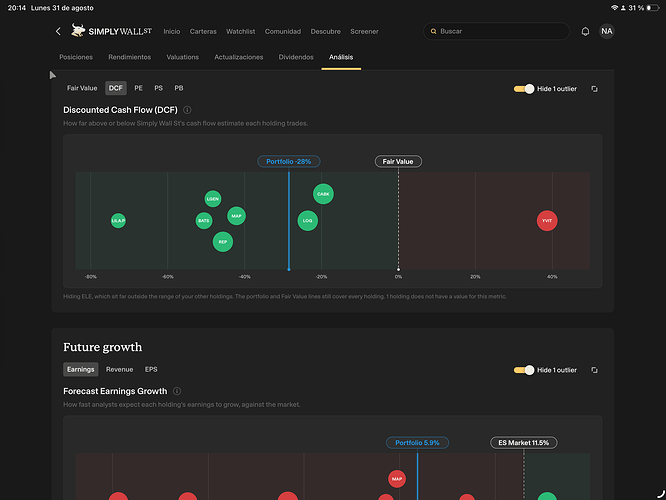Expand the DCF chart with the copy icon
Screen dimensions: 666x500
(x=594, y=89)
